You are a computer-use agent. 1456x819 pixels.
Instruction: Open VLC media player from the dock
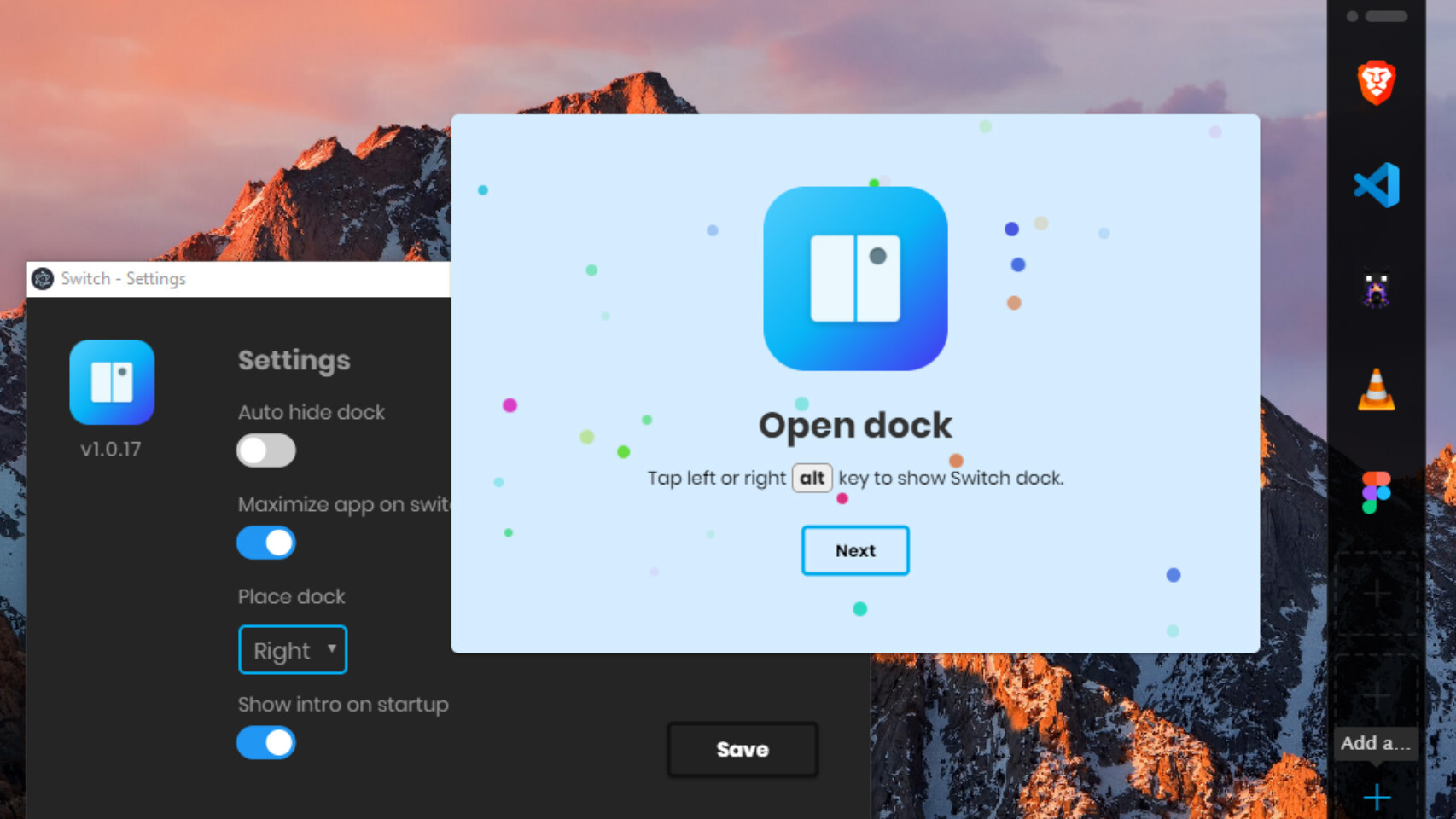pyautogui.click(x=1376, y=391)
